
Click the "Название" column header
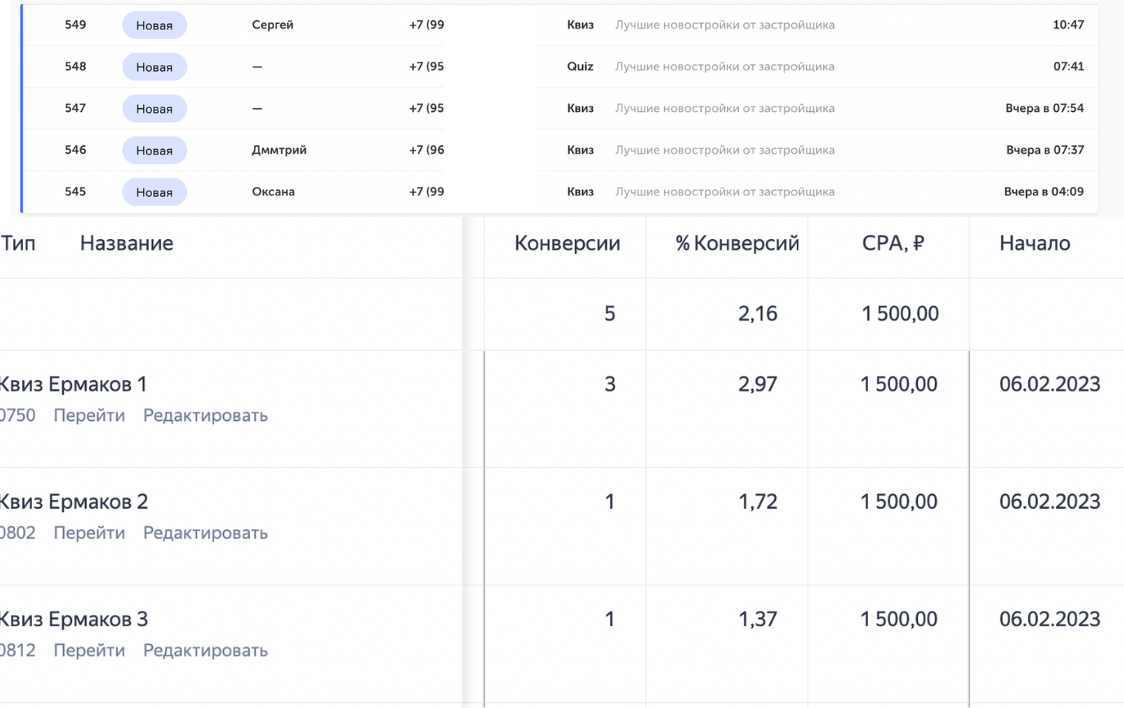pyautogui.click(x=126, y=242)
